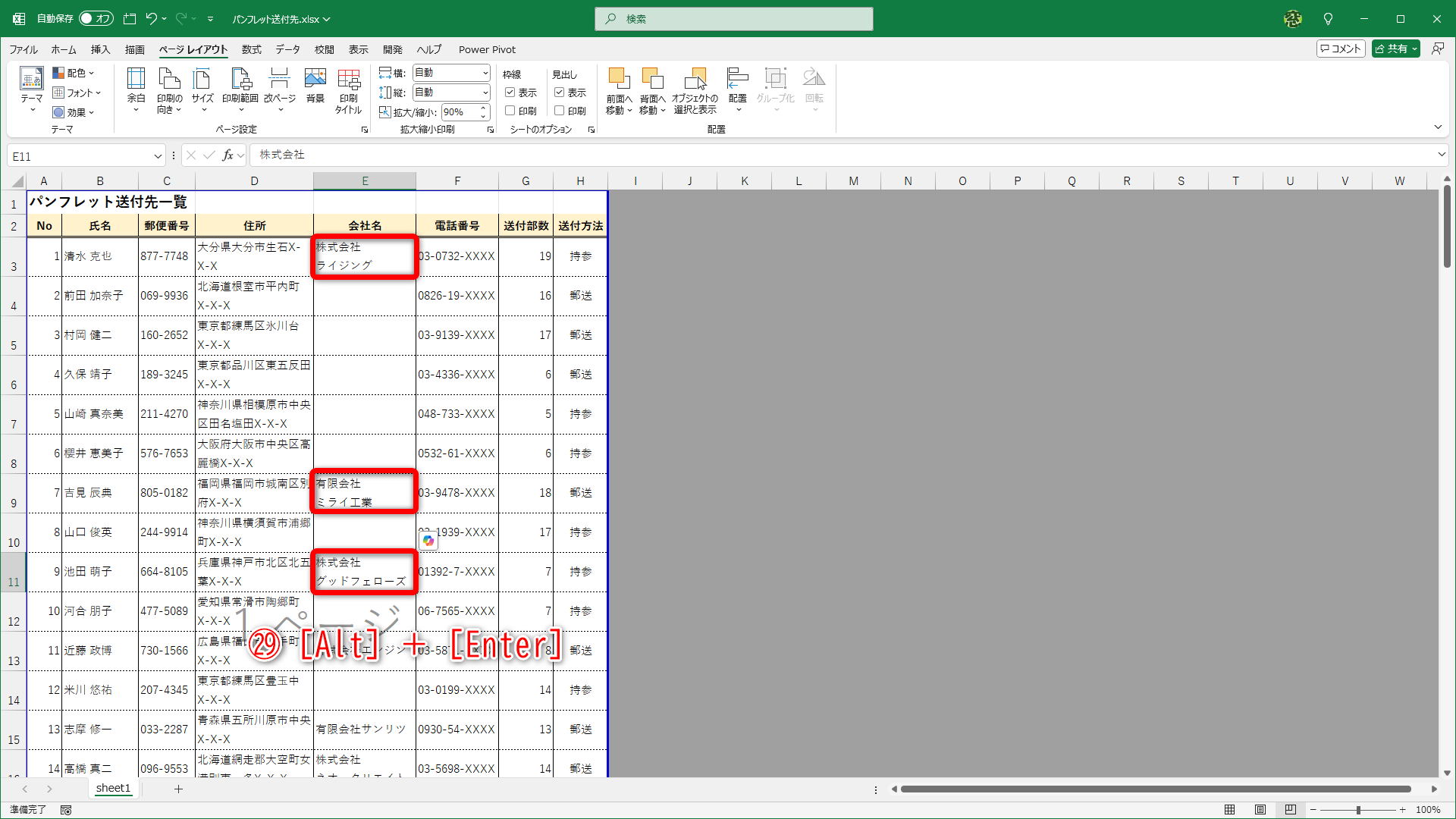The height and width of the screenshot is (819, 1456).
Task: Open the 余白 (Margins) tool
Action: coord(136,87)
